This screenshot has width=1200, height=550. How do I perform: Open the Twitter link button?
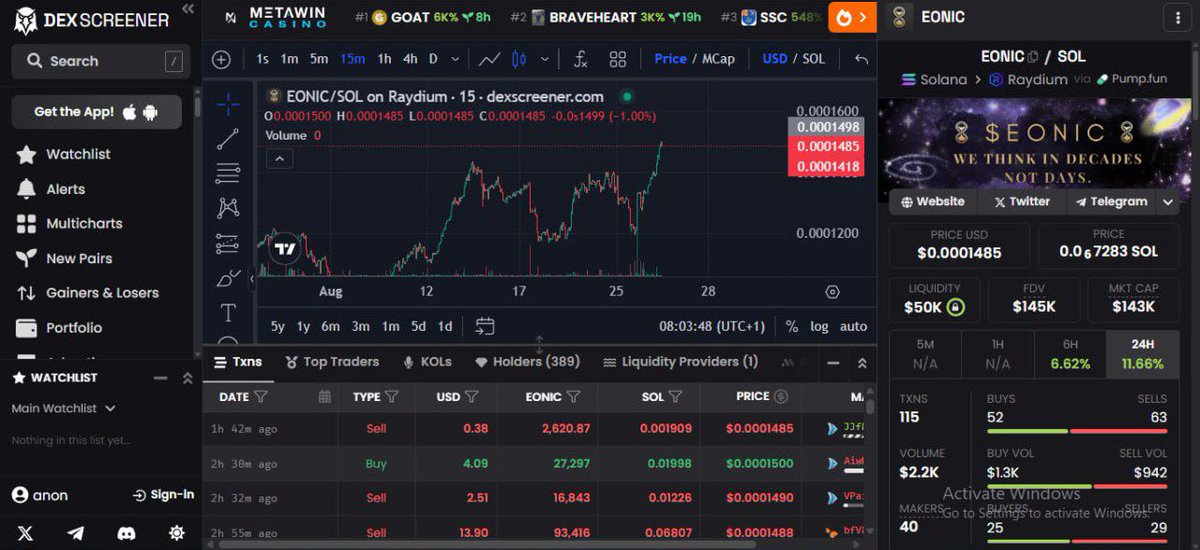pyautogui.click(x=1021, y=202)
